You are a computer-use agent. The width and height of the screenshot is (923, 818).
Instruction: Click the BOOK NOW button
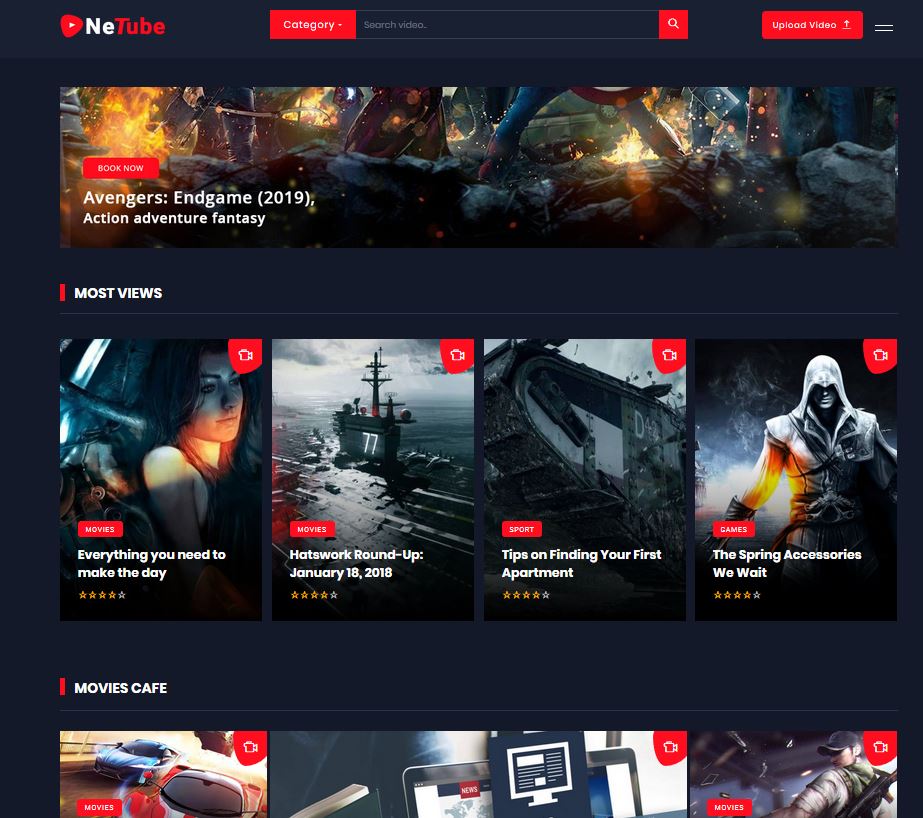pos(121,168)
